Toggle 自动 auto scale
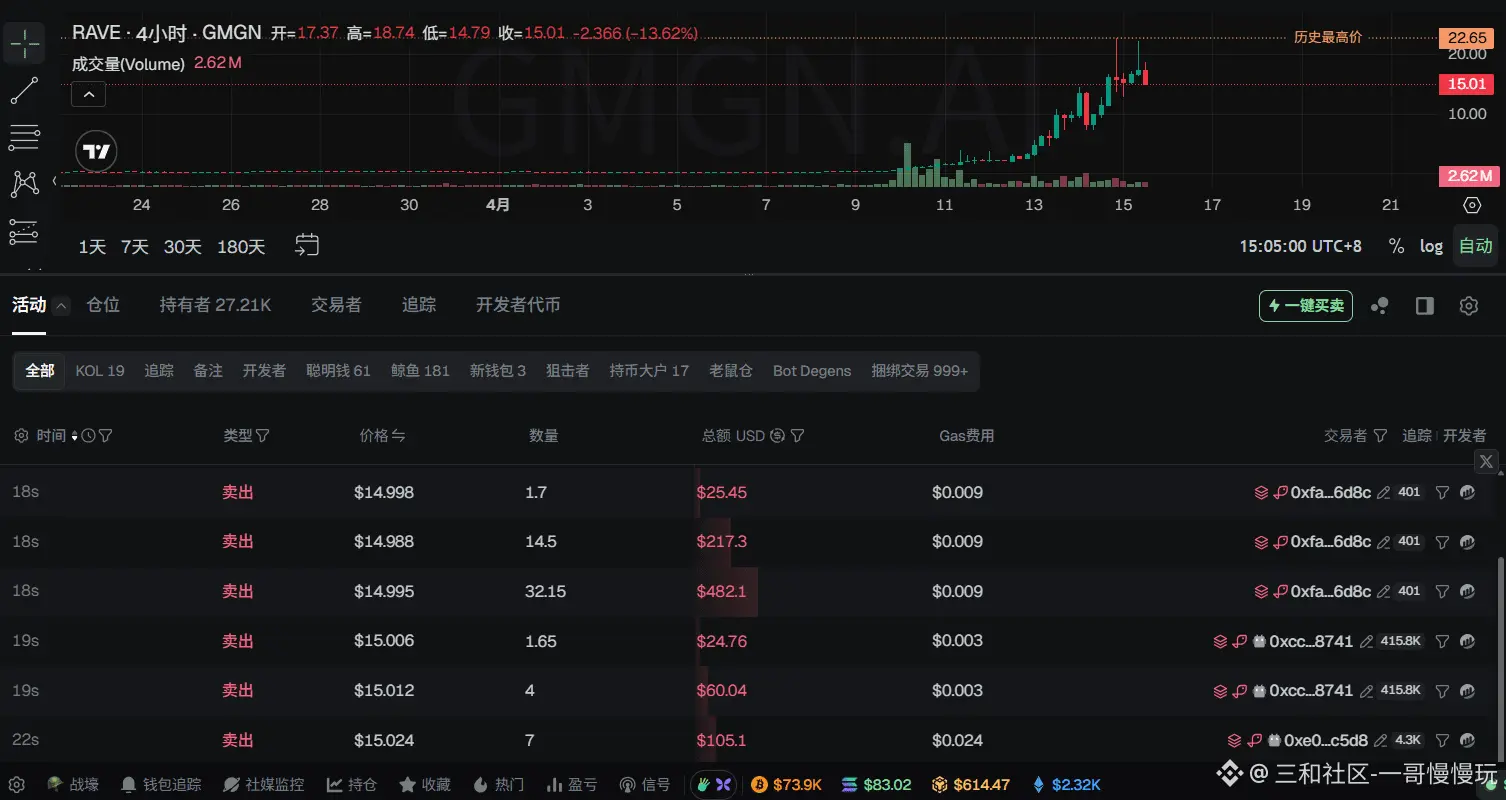Image resolution: width=1506 pixels, height=800 pixels. point(1476,246)
